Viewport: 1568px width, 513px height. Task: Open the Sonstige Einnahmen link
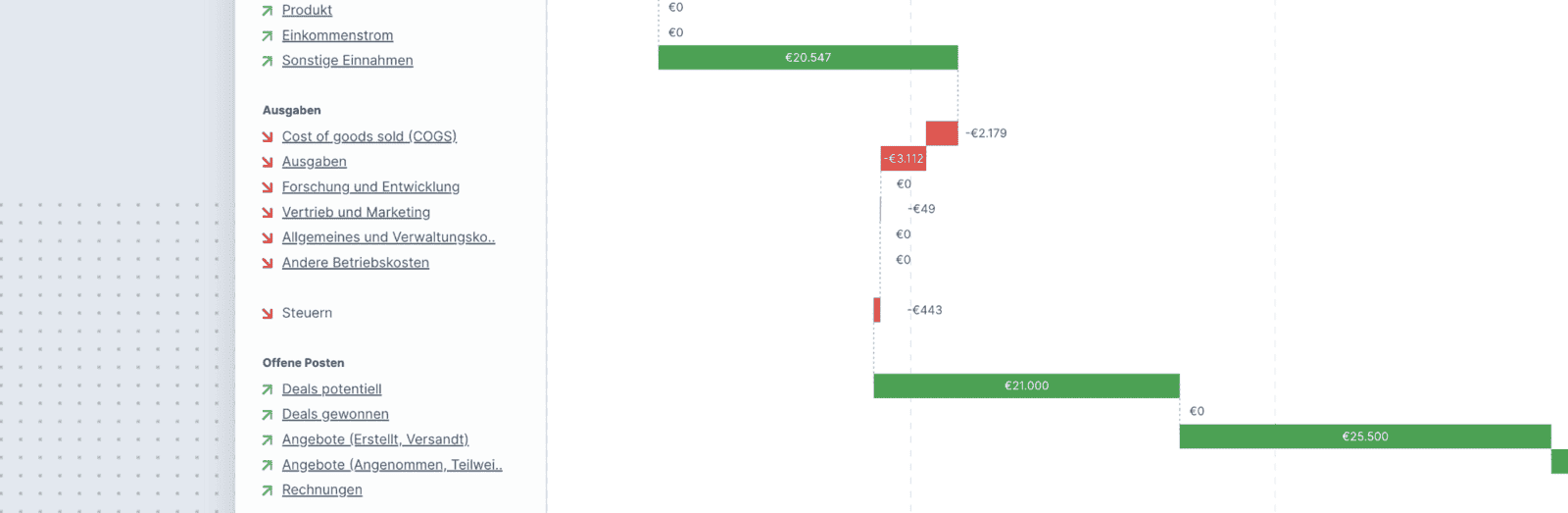347,61
